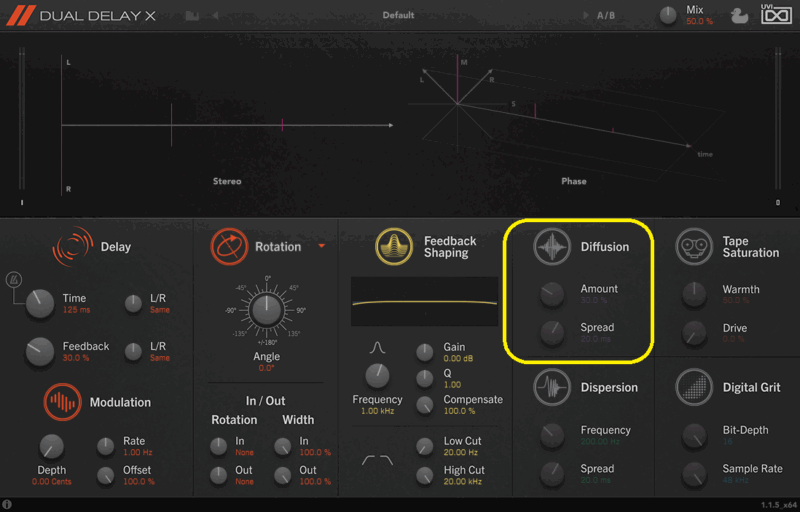Click the Dispersion Frequency knob
800x512 pixels.
(x=552, y=436)
